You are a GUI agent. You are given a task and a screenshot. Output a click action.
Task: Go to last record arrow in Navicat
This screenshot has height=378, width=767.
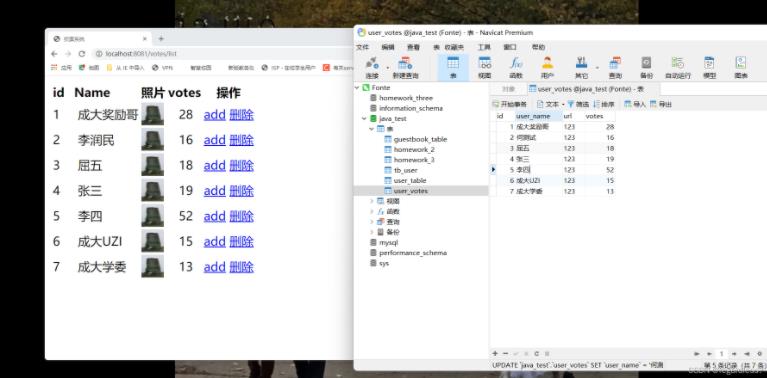click(x=746, y=353)
